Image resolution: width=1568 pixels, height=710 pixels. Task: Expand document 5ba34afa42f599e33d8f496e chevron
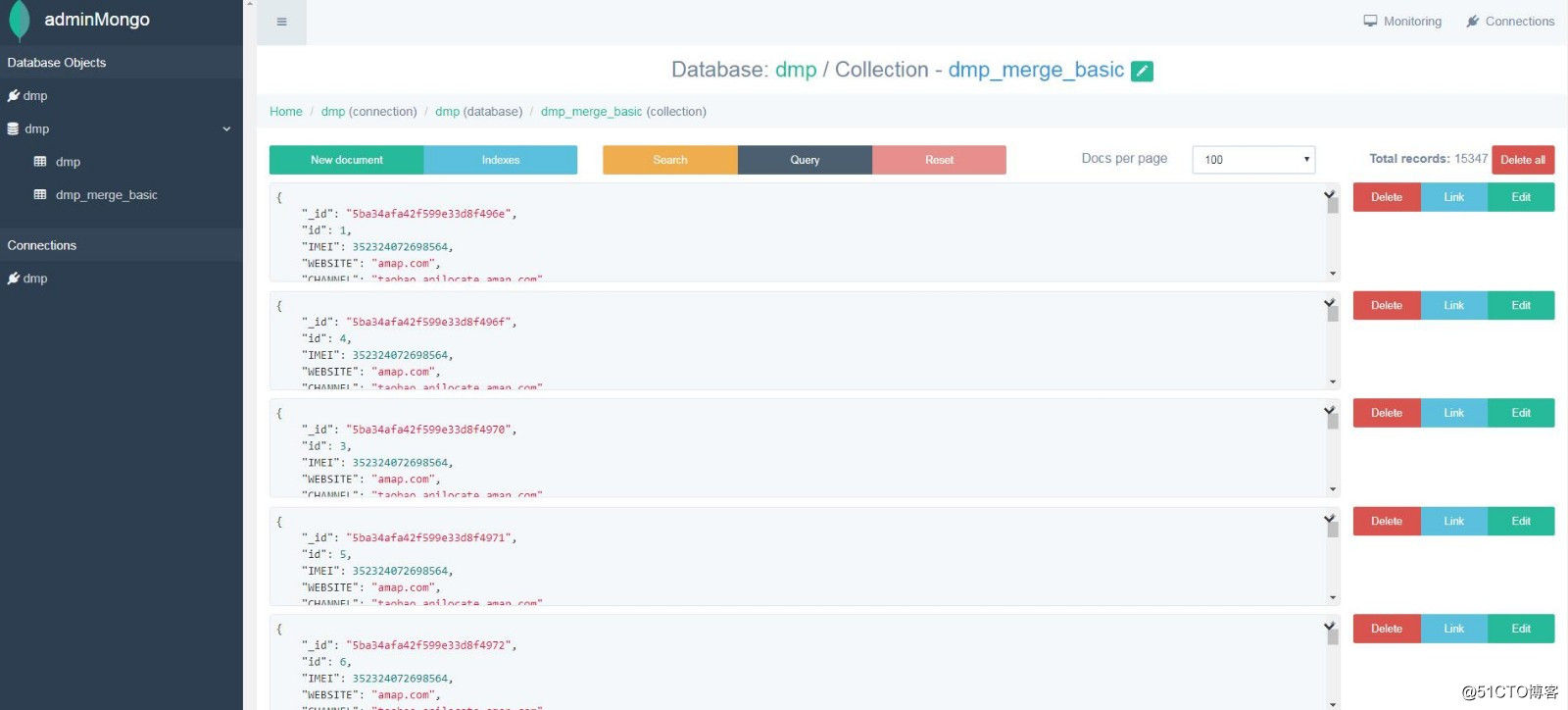[1329, 194]
